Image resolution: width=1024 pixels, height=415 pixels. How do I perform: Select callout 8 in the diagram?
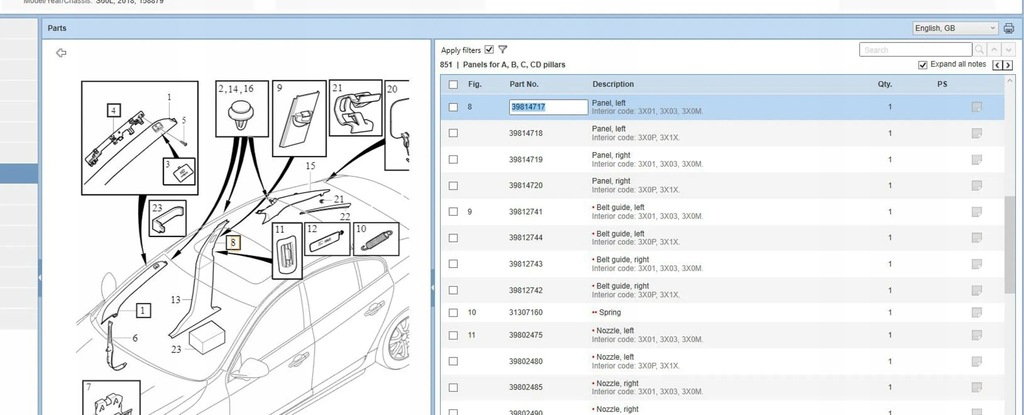[x=233, y=243]
